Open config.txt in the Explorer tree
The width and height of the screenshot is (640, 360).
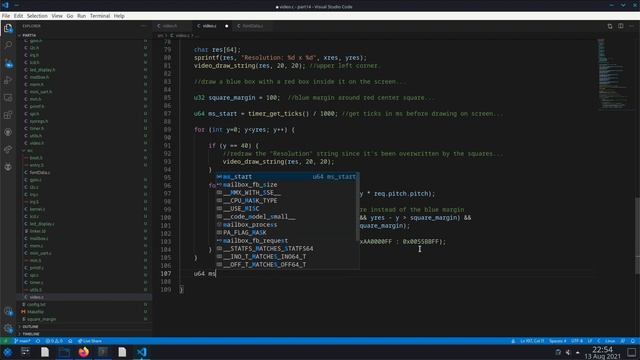pyautogui.click(x=86, y=304)
